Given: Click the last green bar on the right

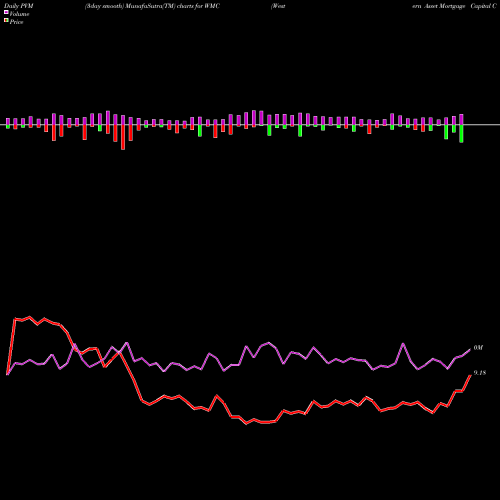Looking at the screenshot, I should (461, 134).
